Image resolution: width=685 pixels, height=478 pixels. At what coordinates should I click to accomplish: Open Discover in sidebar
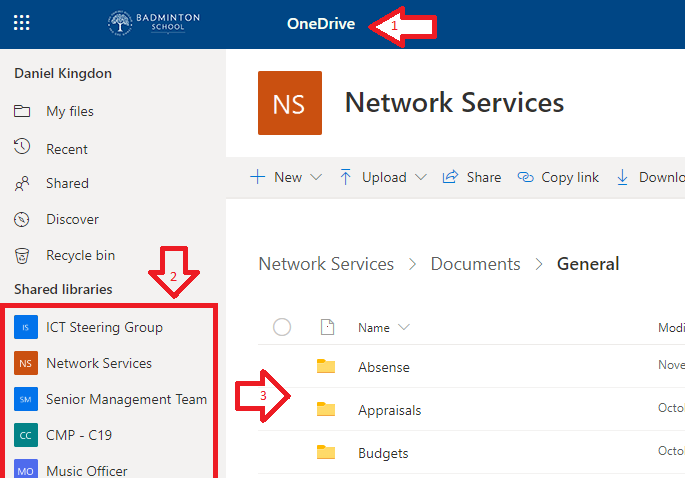click(73, 219)
